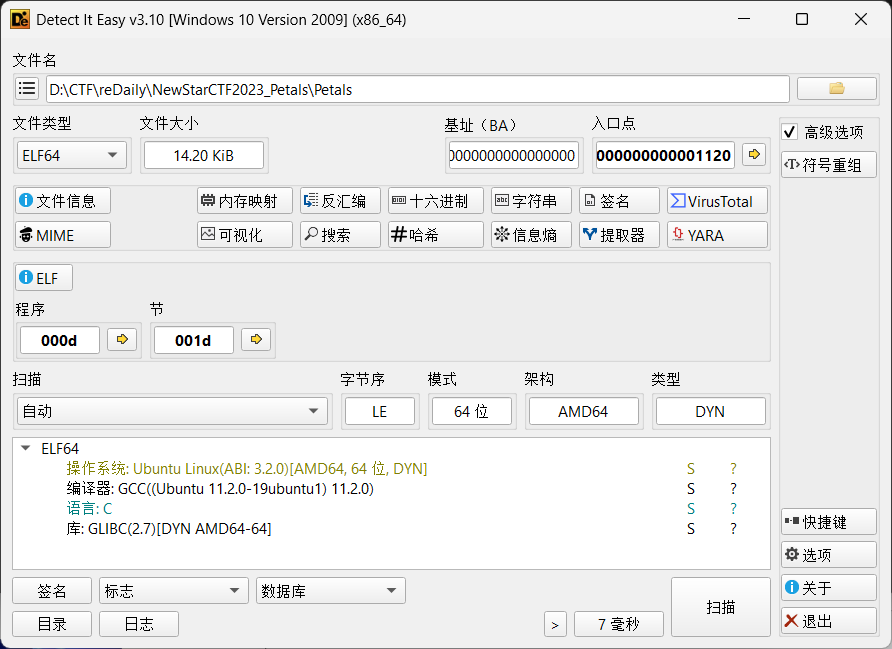Click the main 扫描 scan button

click(x=721, y=607)
